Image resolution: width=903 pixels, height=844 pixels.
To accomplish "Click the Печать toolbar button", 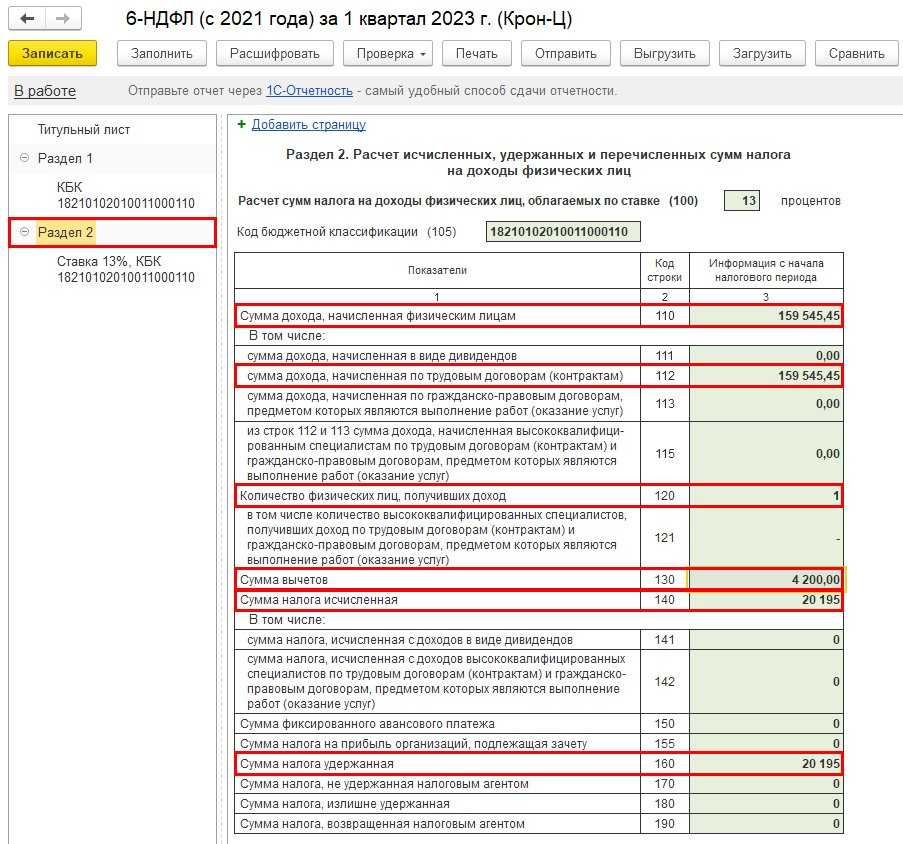I will point(476,53).
